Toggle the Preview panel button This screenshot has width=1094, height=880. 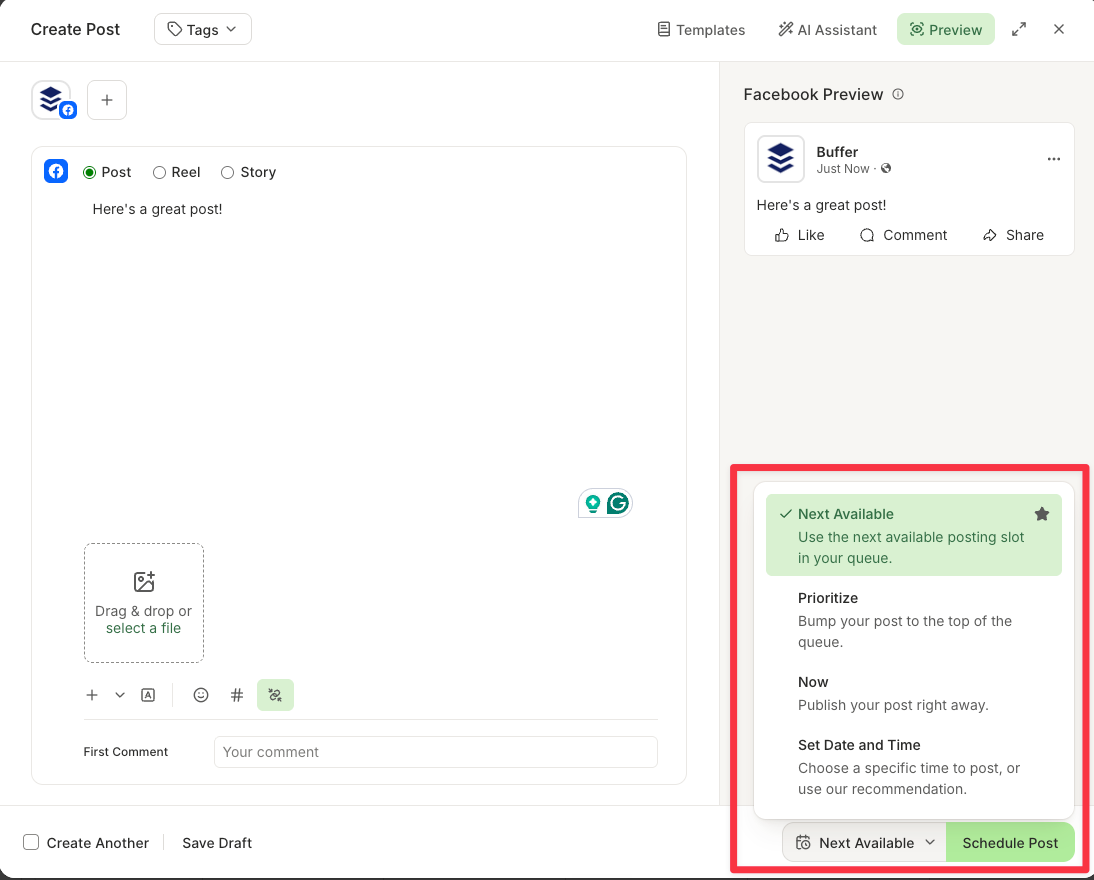coord(945,29)
